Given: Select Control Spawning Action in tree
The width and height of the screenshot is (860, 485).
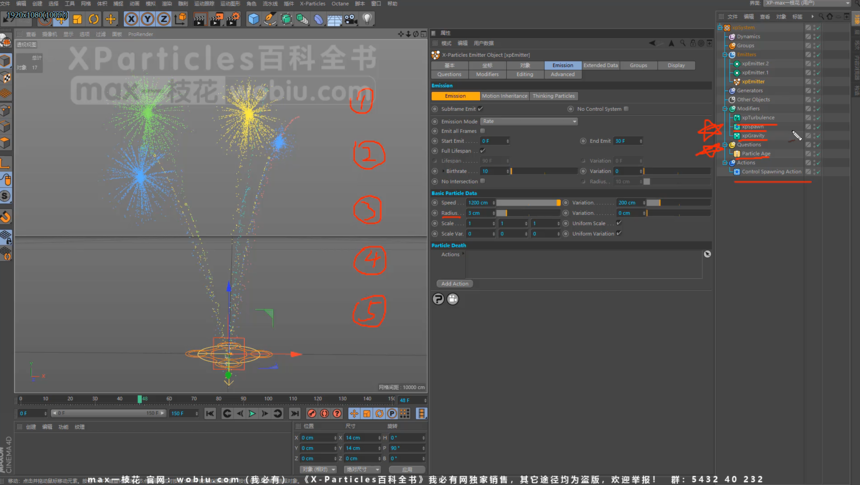Looking at the screenshot, I should coord(771,172).
